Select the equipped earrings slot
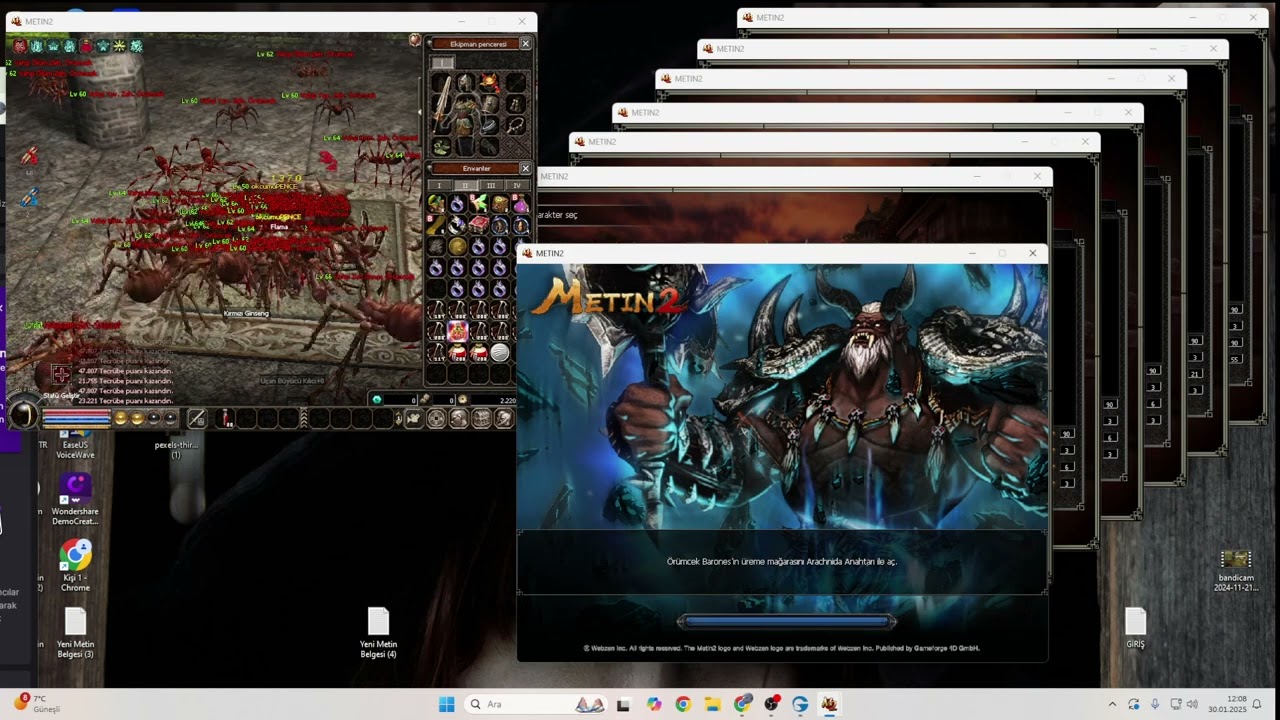The width and height of the screenshot is (1280, 720). (515, 103)
